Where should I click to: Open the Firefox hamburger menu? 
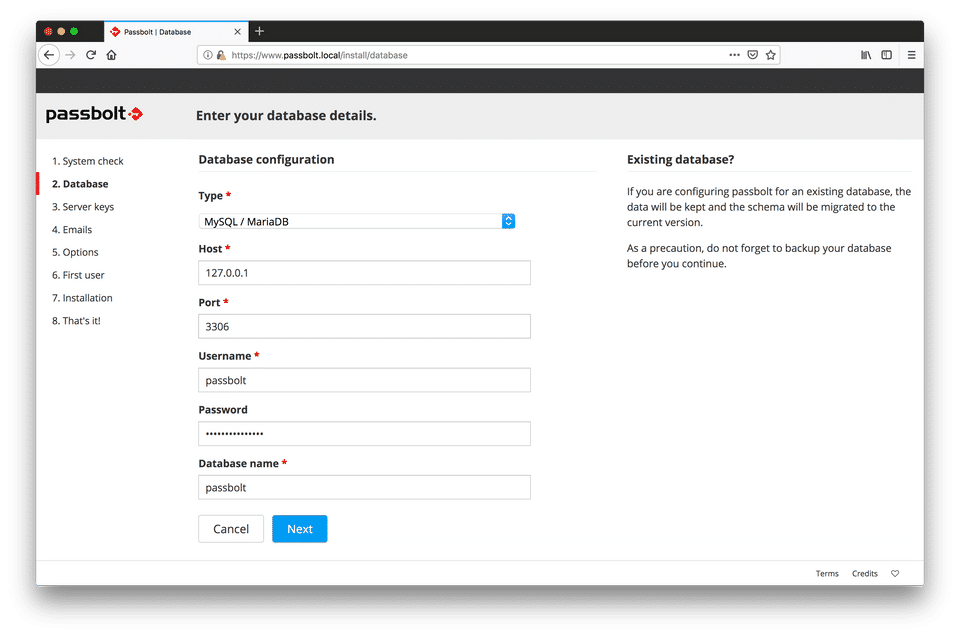[x=911, y=55]
